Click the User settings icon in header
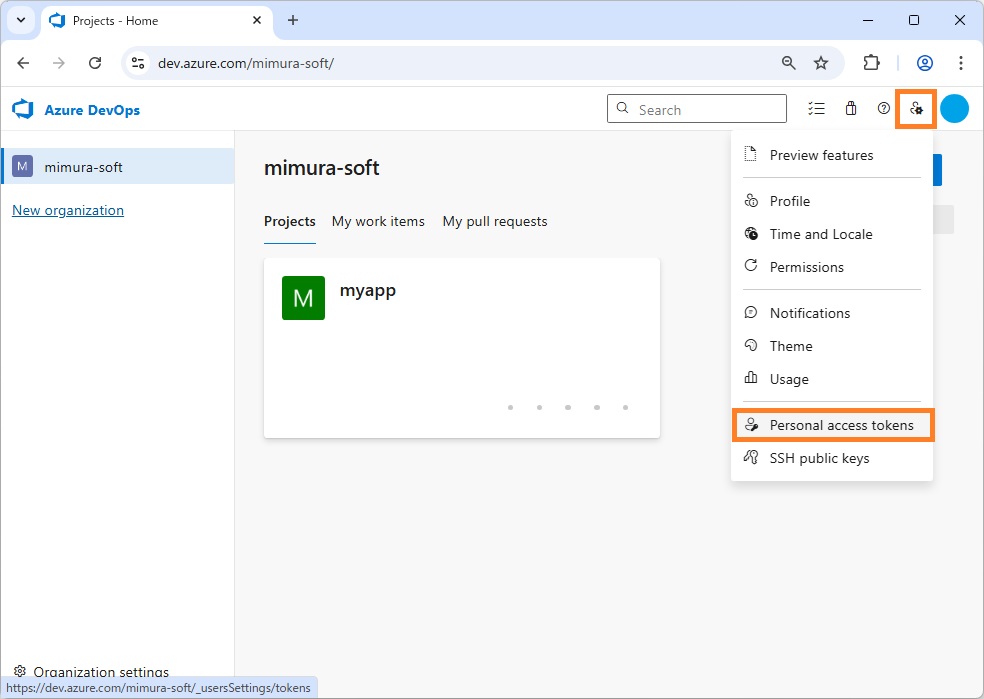Screen dimensions: 984x699 click(x=916, y=109)
